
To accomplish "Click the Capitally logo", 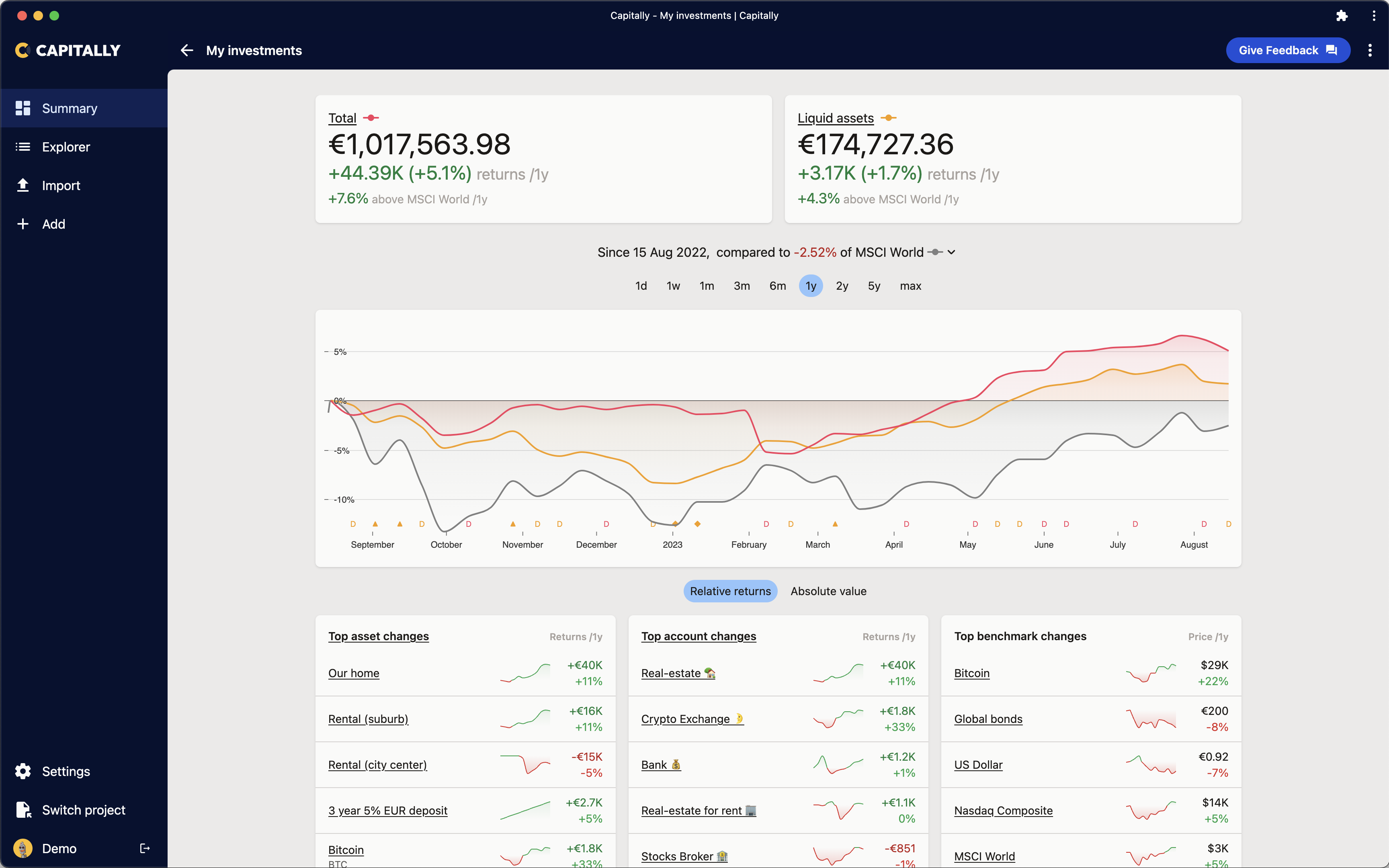I will [67, 50].
